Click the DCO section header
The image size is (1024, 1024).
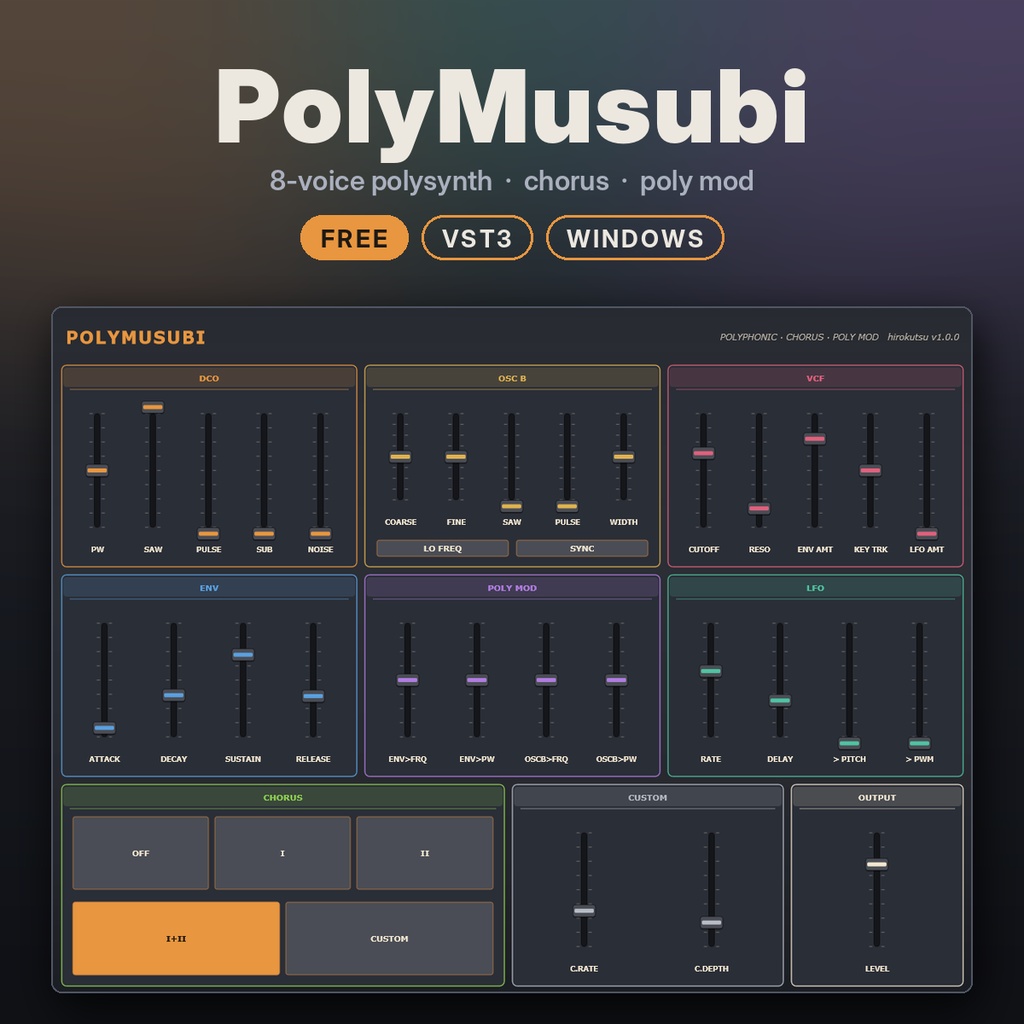(x=209, y=378)
